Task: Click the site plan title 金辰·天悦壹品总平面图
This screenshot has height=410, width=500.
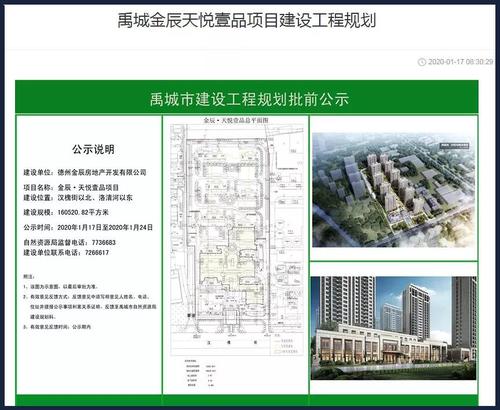Action: click(236, 120)
